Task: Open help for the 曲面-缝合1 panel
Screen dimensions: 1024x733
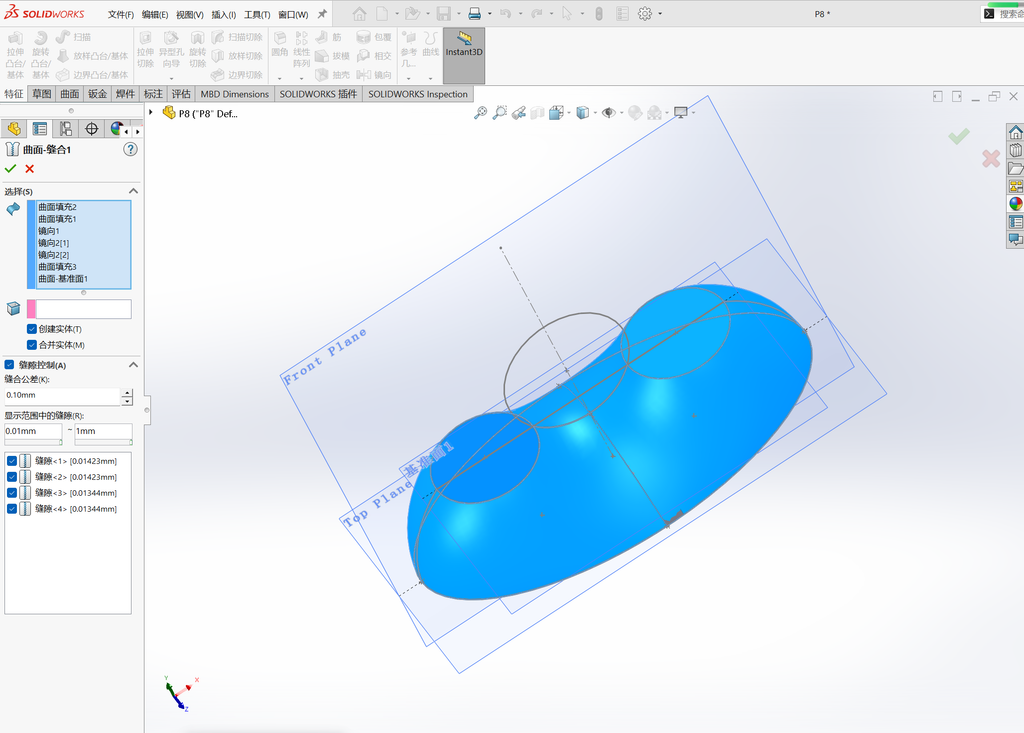Action: point(131,150)
